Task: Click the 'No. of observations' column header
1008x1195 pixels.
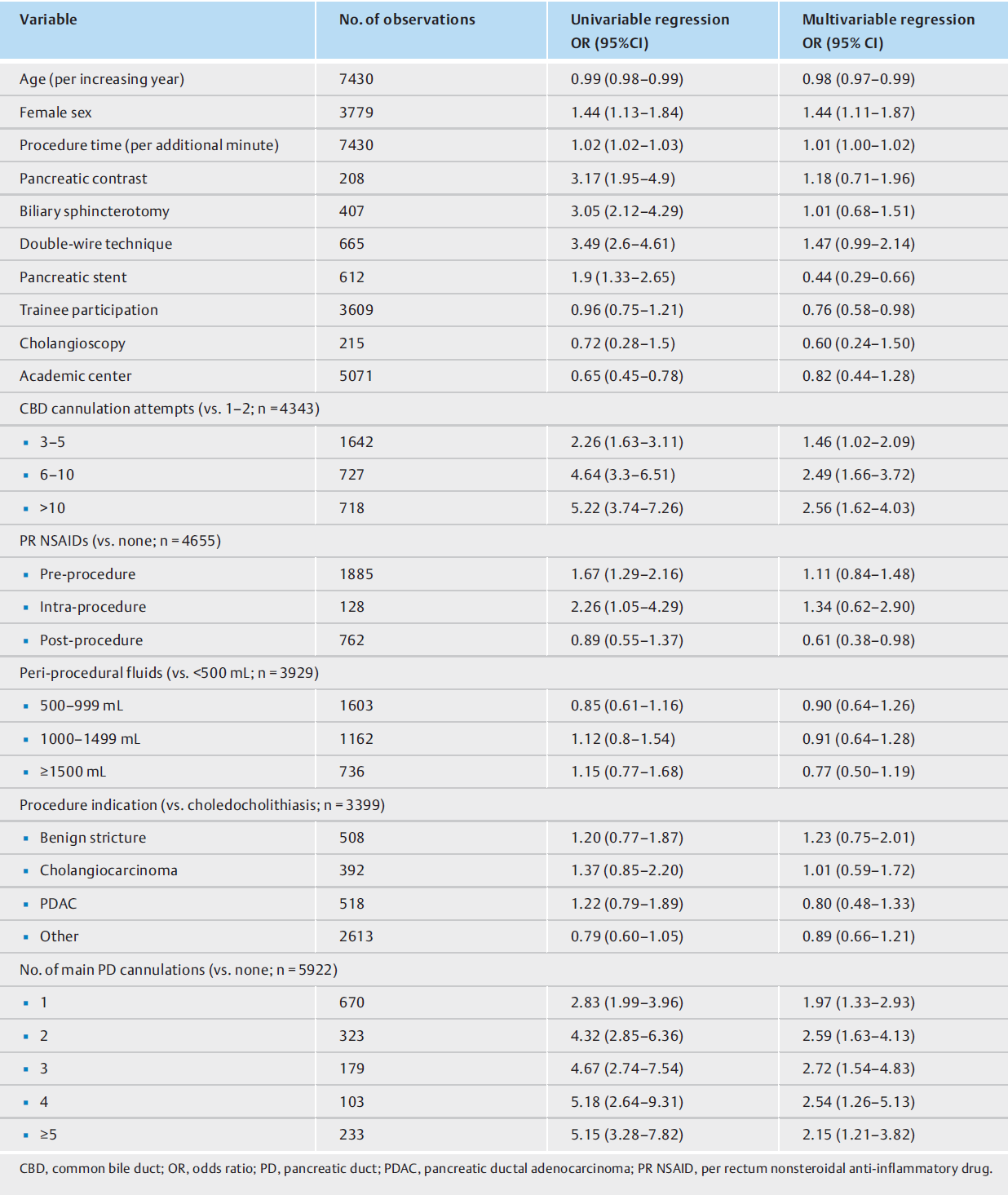Action: click(x=407, y=20)
